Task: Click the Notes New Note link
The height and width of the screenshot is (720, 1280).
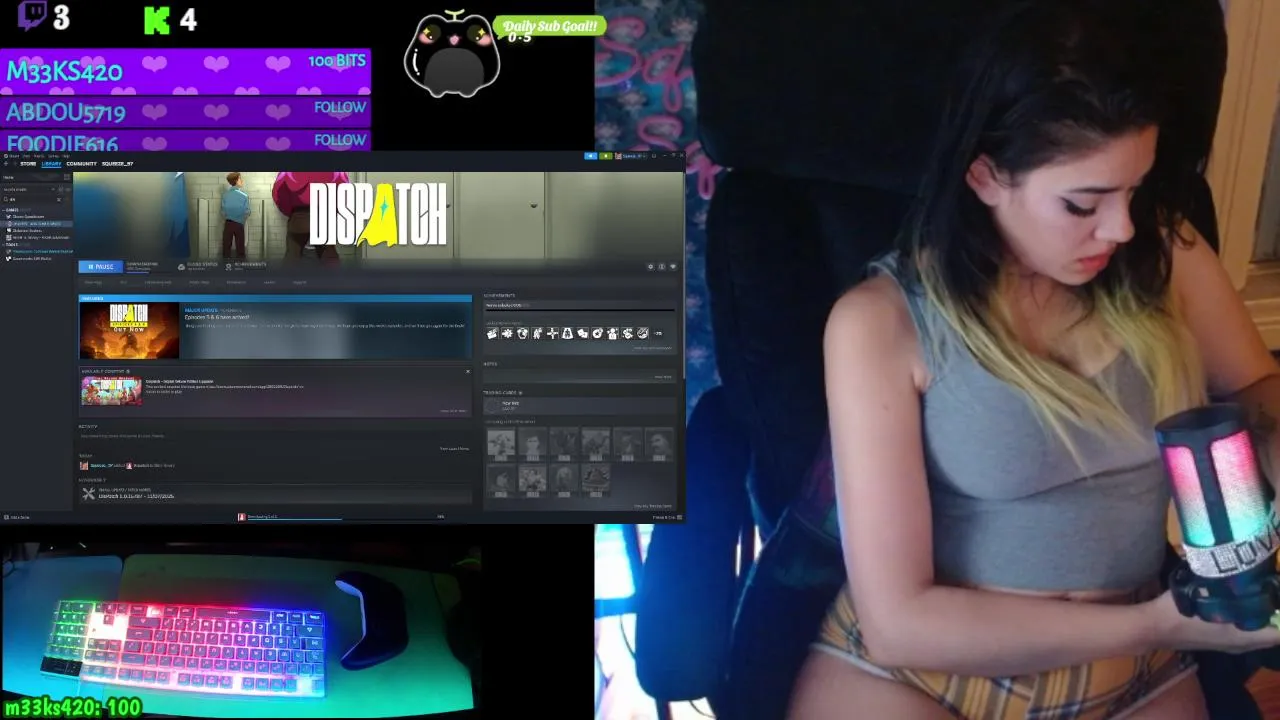Action: (x=663, y=377)
